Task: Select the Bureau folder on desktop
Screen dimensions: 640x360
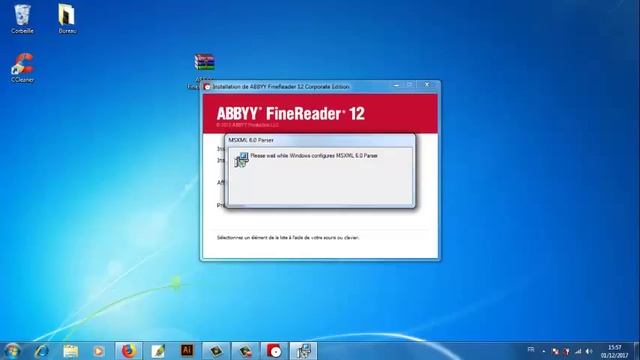Action: click(67, 18)
